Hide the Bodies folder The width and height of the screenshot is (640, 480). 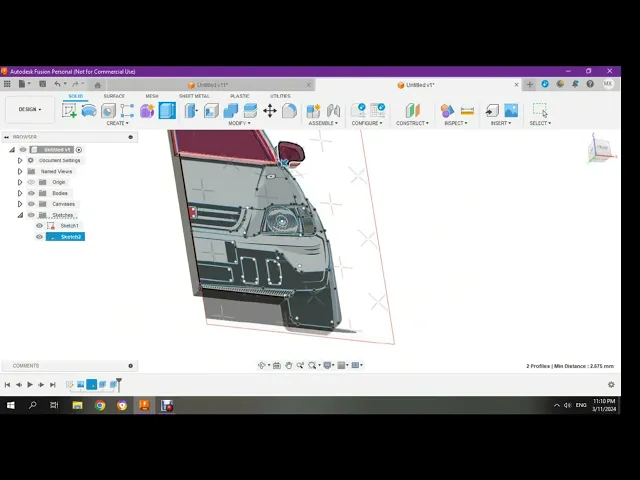[31, 193]
